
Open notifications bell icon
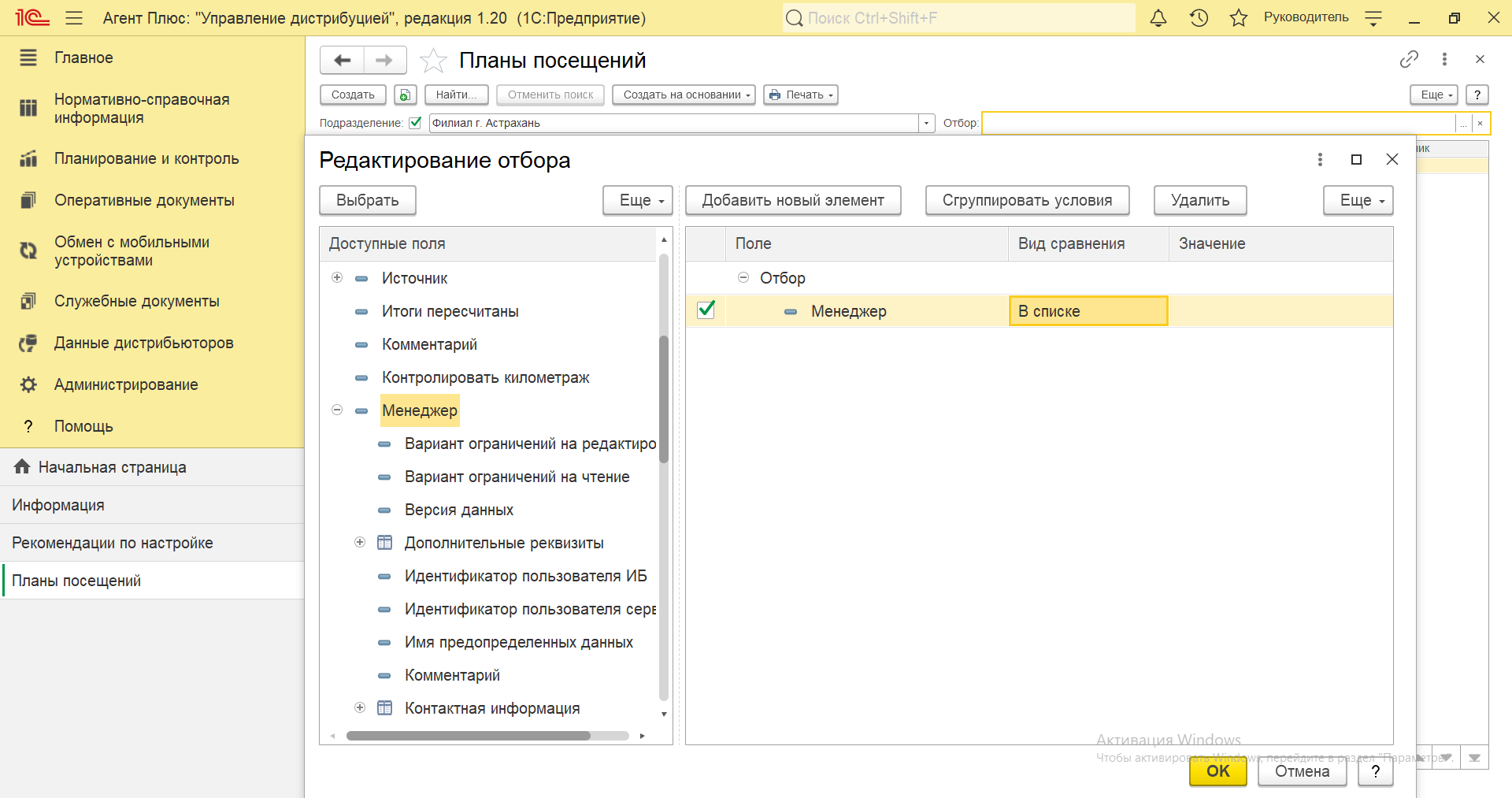coord(1158,17)
